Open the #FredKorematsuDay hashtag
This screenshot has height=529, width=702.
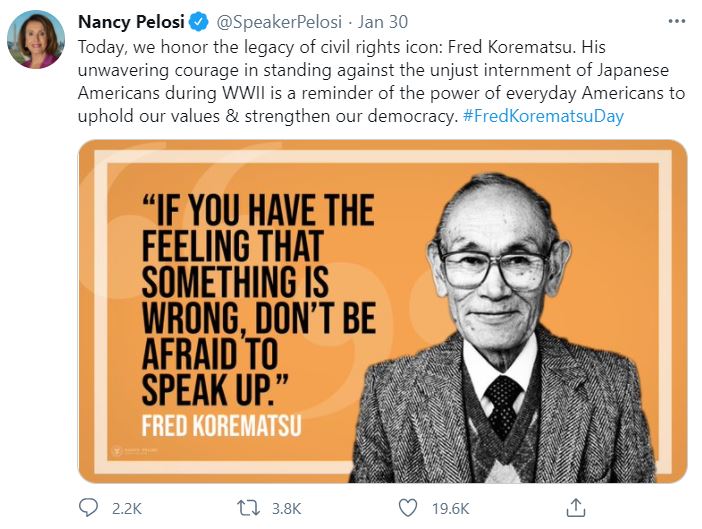543,116
